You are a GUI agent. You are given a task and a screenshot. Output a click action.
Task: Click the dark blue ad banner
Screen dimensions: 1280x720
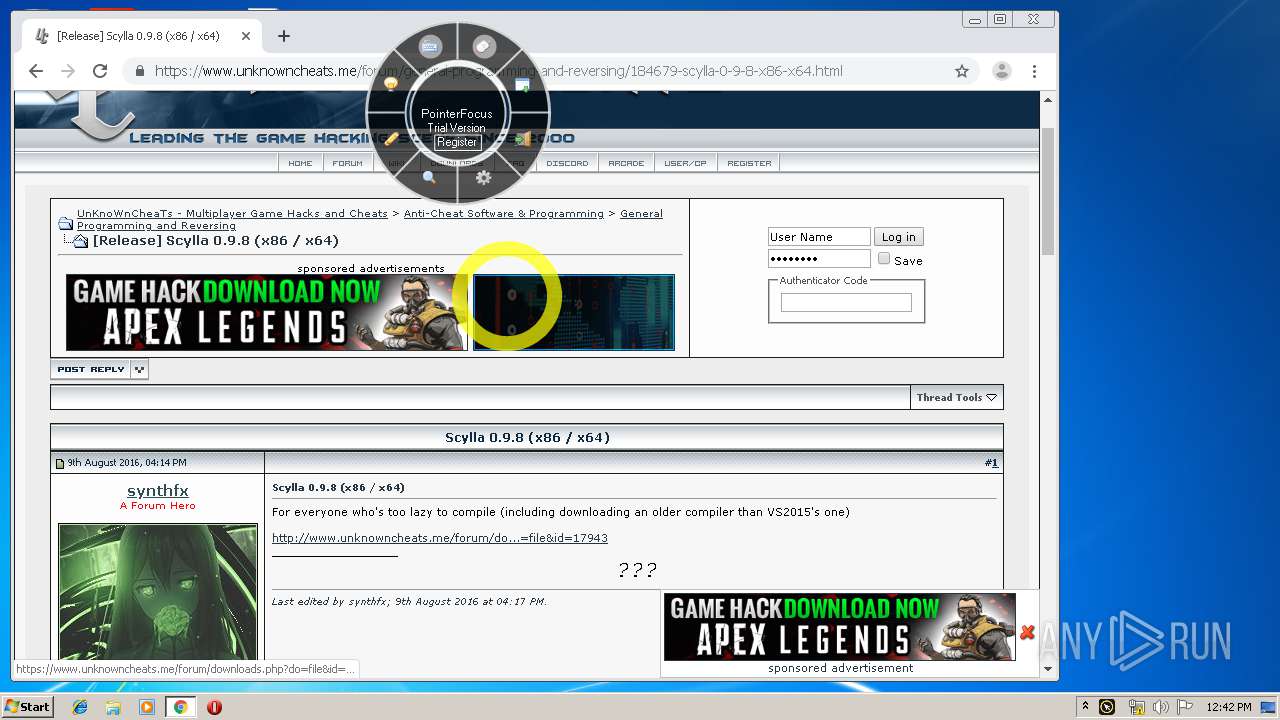574,312
